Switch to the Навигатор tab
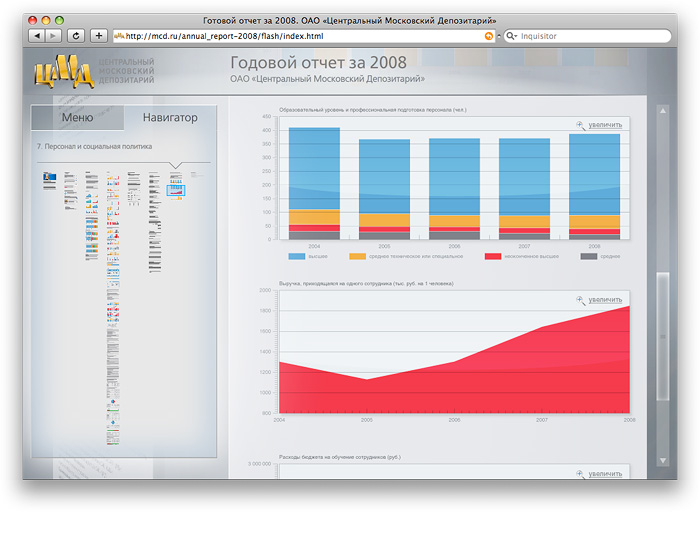The image size is (700, 536). pos(169,118)
